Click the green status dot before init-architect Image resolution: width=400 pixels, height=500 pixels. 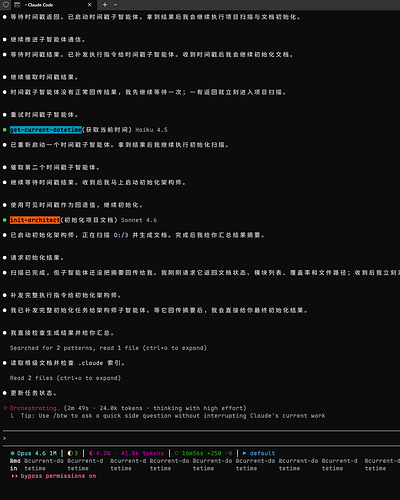pyautogui.click(x=5, y=220)
